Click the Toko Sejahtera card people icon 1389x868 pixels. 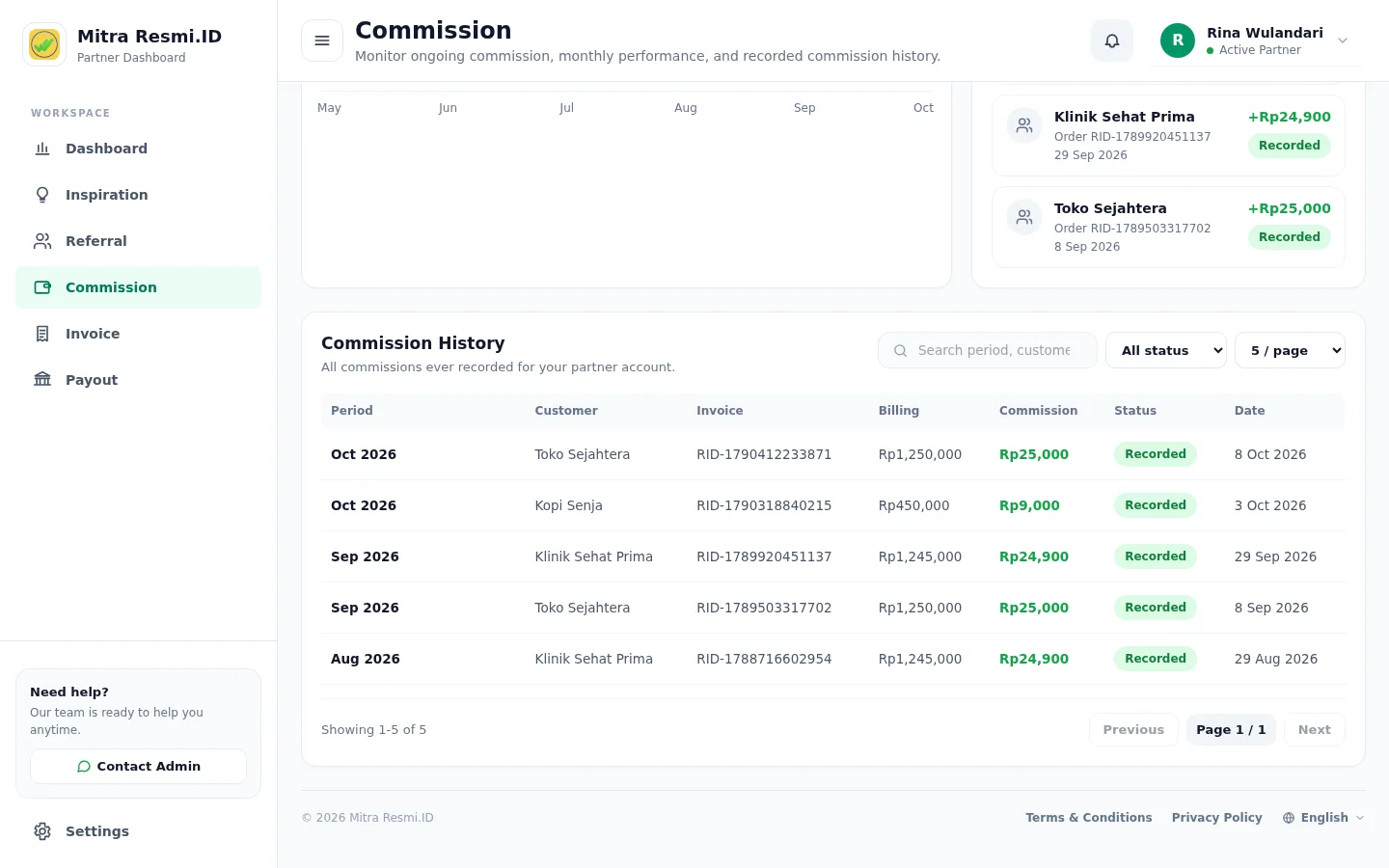pos(1024,217)
